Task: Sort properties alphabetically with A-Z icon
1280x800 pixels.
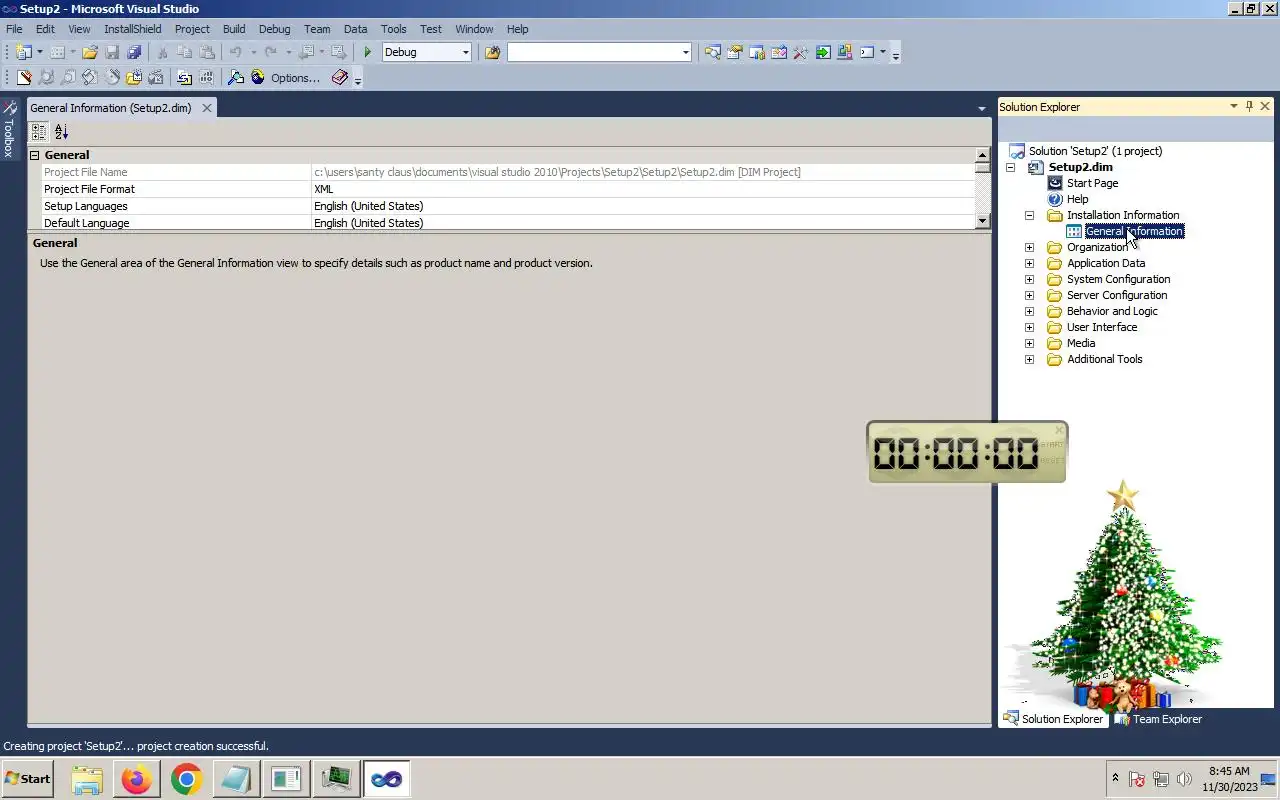Action: (61, 131)
